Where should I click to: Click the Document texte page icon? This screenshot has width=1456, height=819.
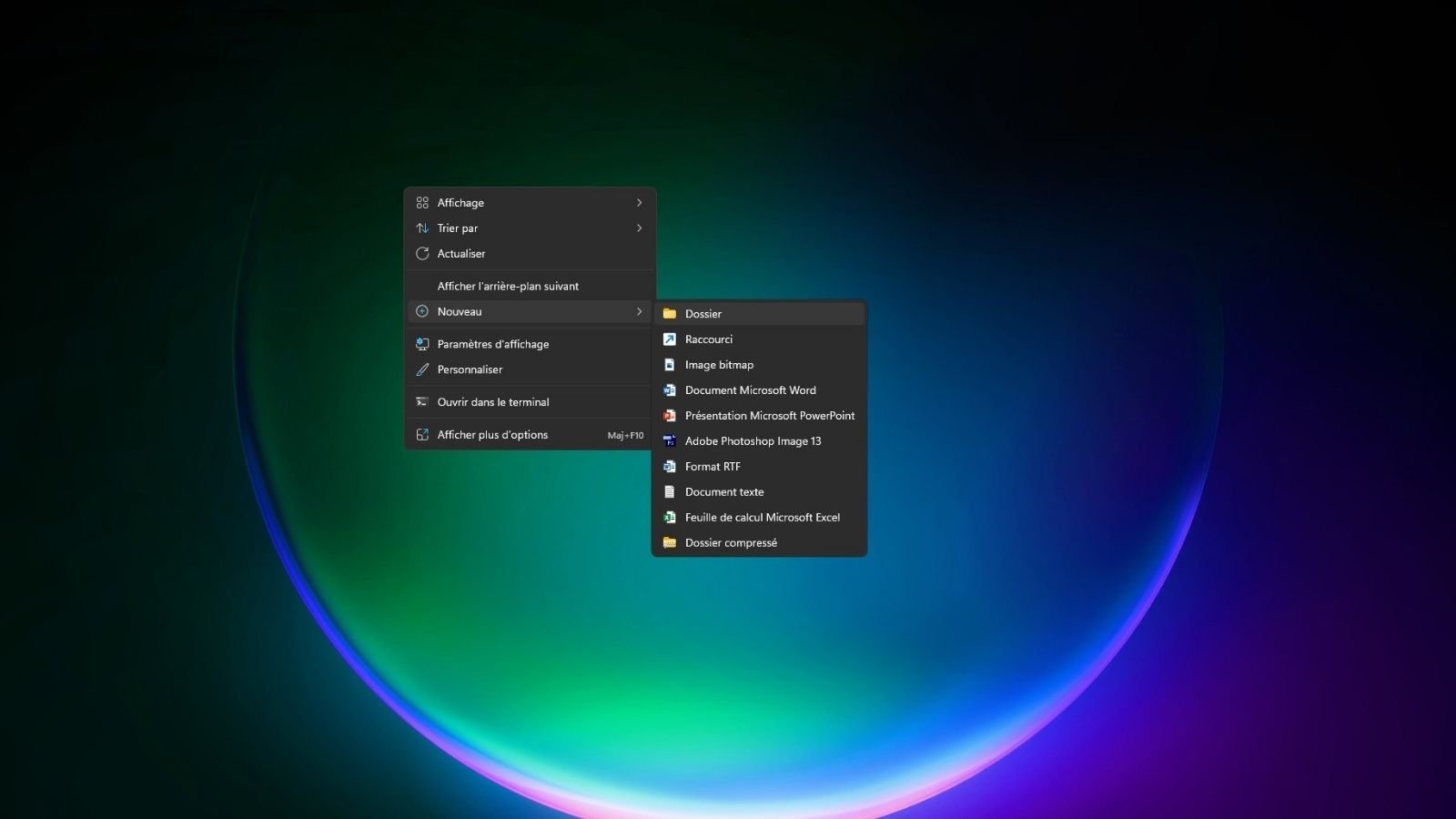pyautogui.click(x=670, y=491)
